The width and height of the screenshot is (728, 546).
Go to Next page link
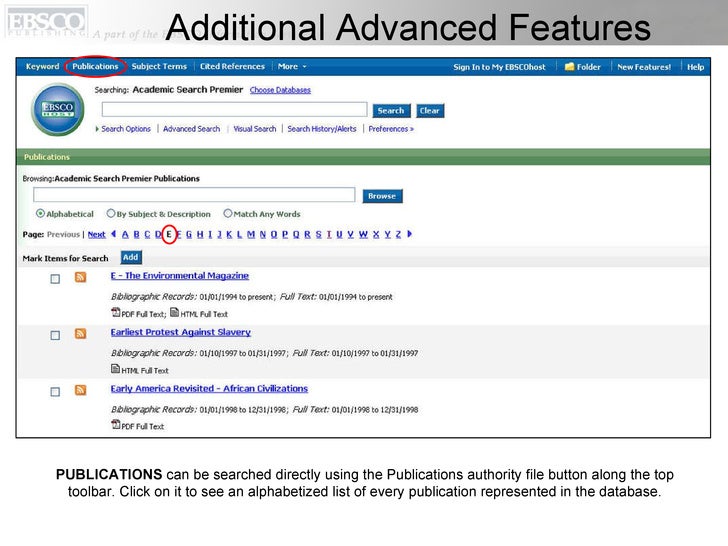tap(97, 234)
